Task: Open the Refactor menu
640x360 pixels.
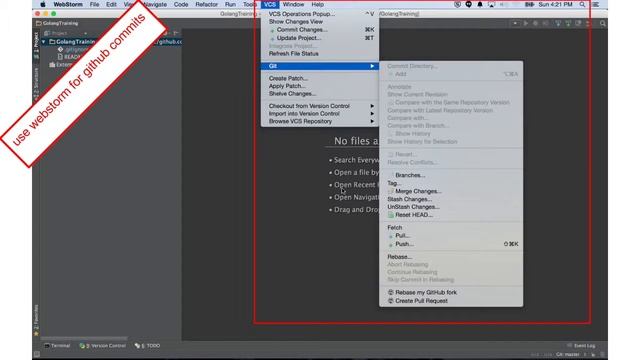Action: pyautogui.click(x=207, y=4)
